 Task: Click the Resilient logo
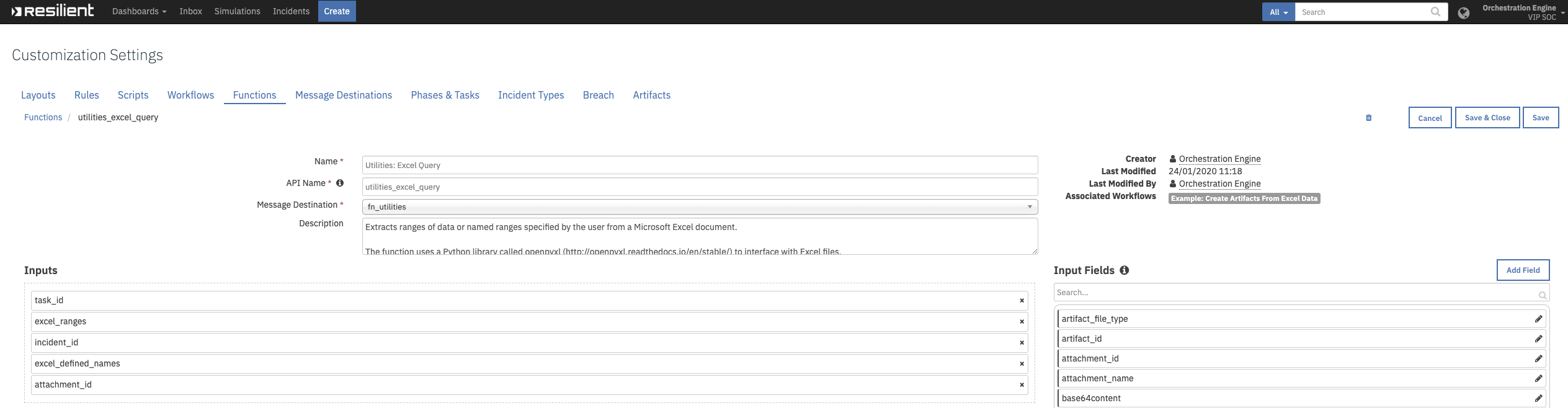coord(53,11)
